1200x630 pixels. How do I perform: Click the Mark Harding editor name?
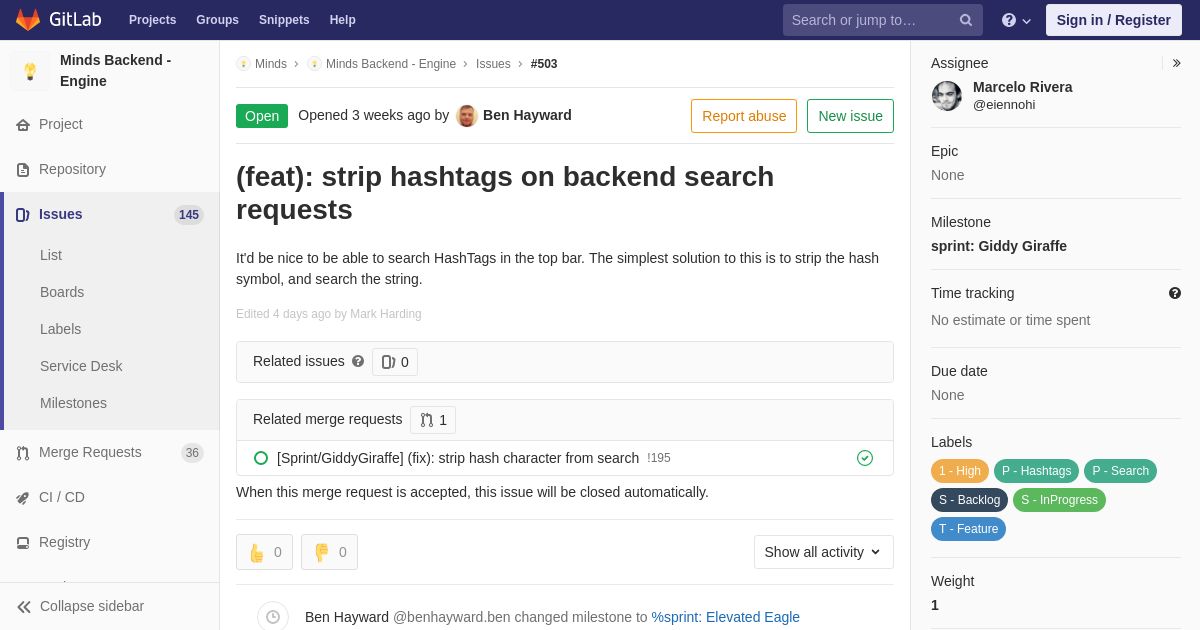click(x=386, y=314)
